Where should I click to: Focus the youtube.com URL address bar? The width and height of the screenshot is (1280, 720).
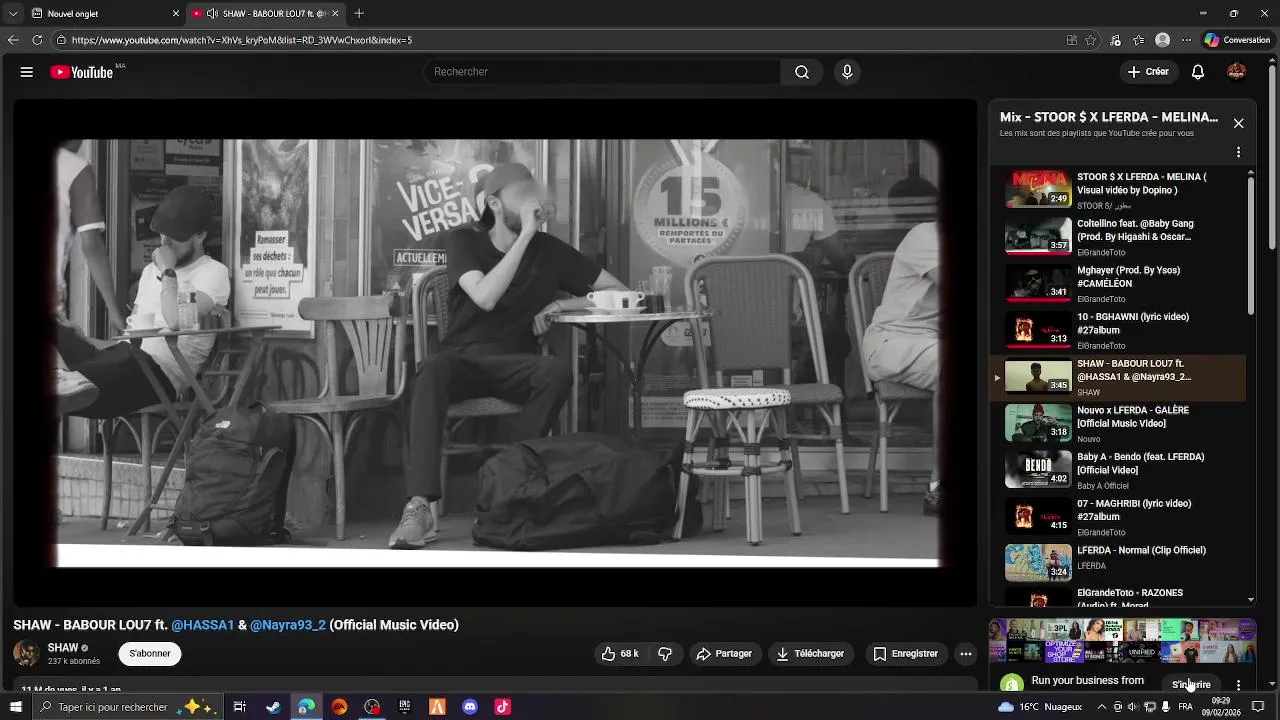[560, 40]
